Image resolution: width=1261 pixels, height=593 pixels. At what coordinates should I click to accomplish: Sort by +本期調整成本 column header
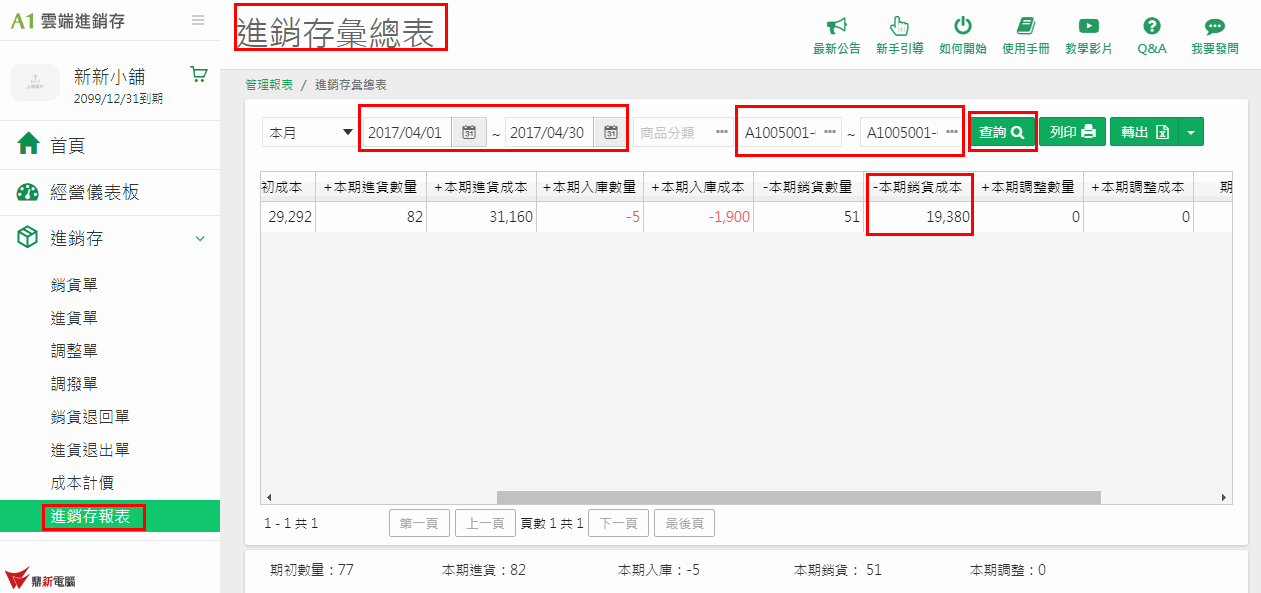[1138, 187]
